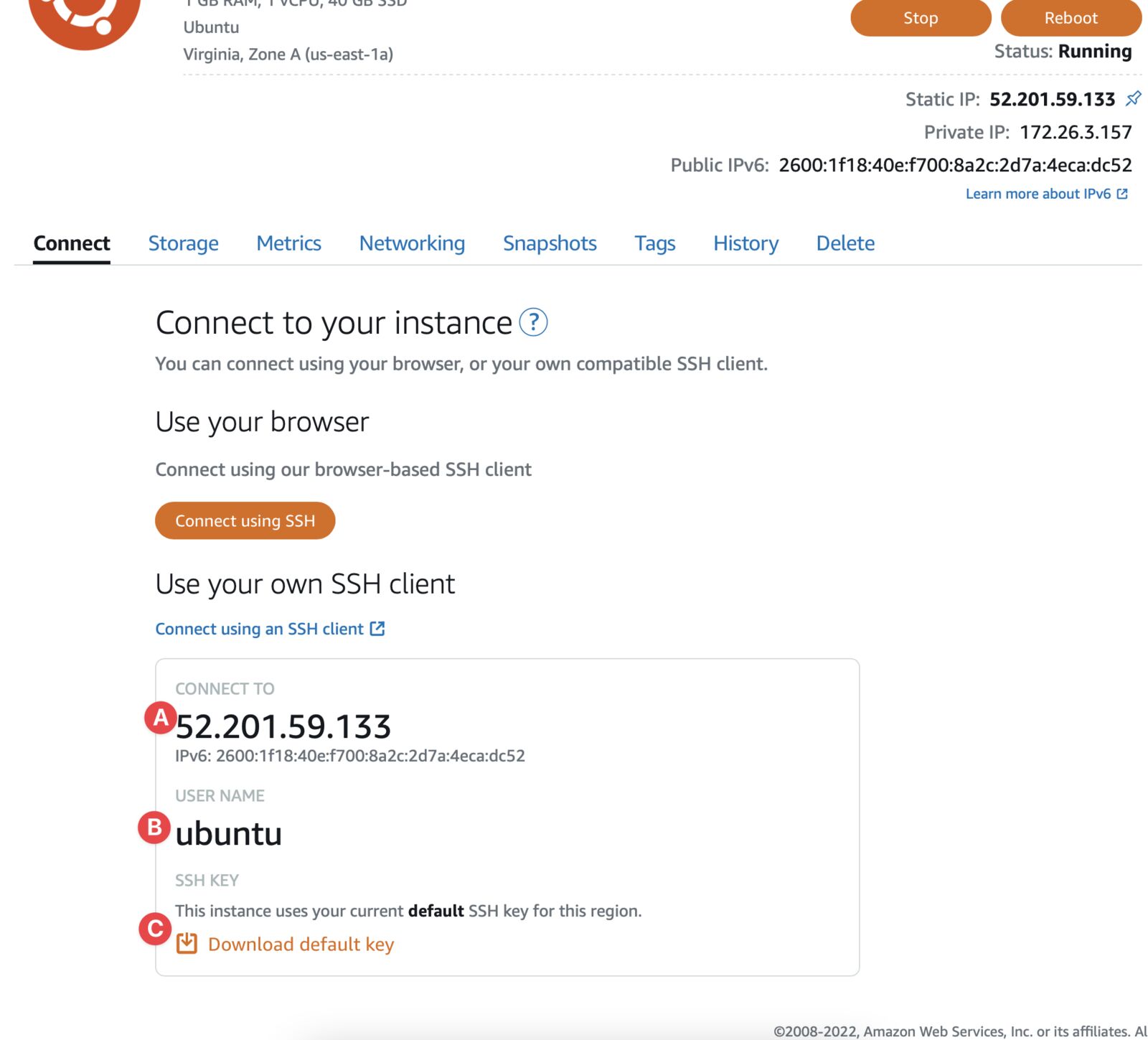Click the download icon beside Download default key
This screenshot has height=1040, width=1148.
187,943
